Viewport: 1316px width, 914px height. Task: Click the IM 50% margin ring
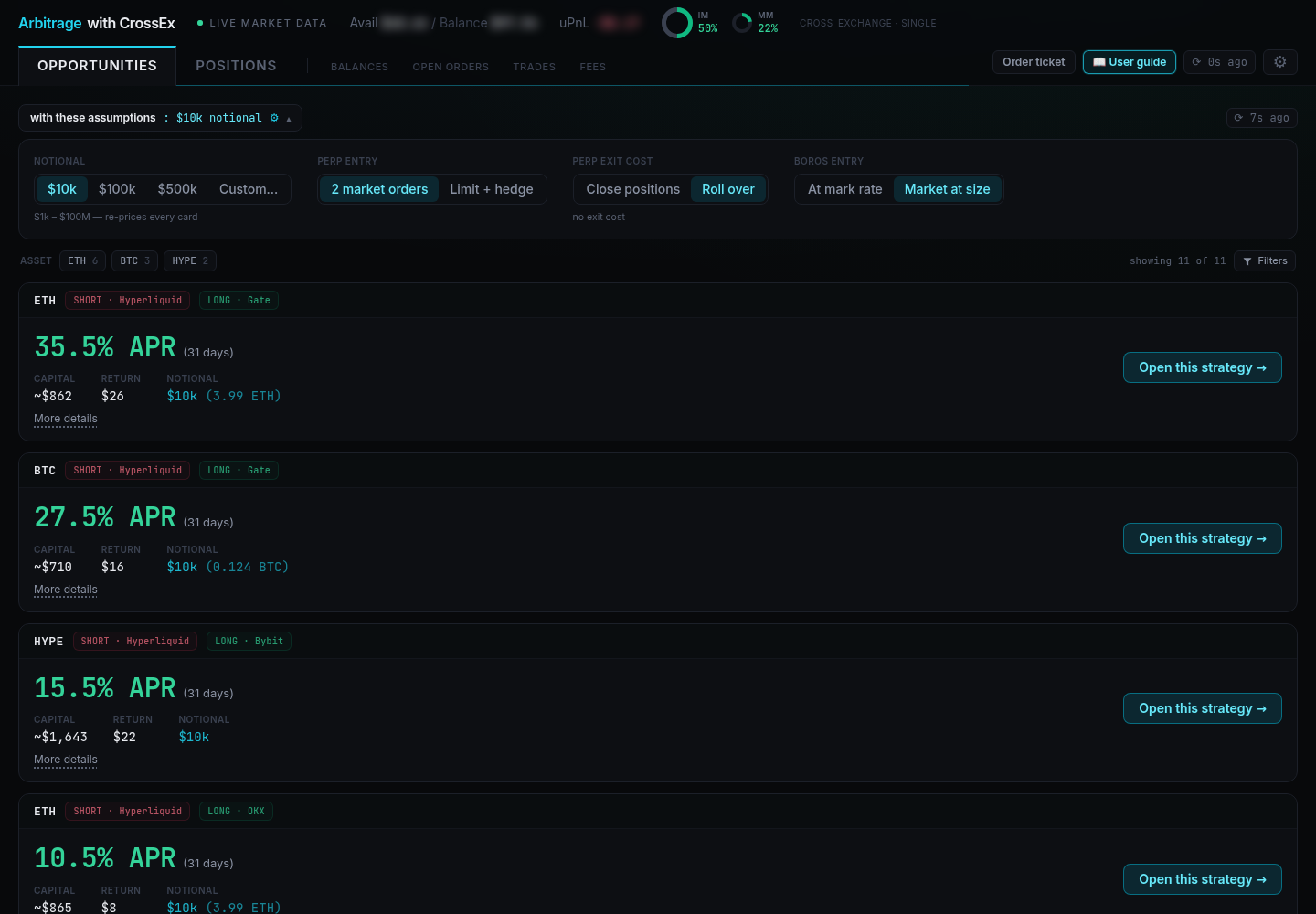tap(677, 23)
